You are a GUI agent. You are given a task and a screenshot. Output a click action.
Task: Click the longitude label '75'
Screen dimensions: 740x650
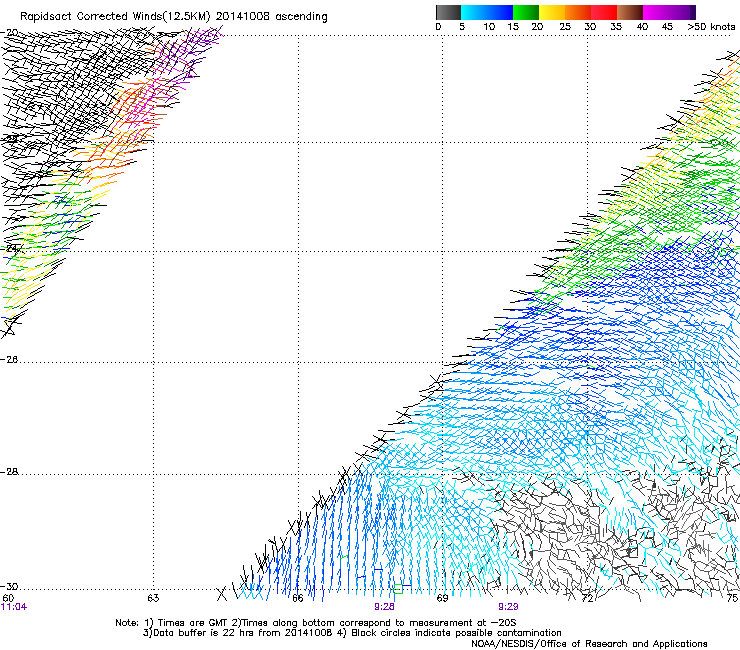coord(732,599)
